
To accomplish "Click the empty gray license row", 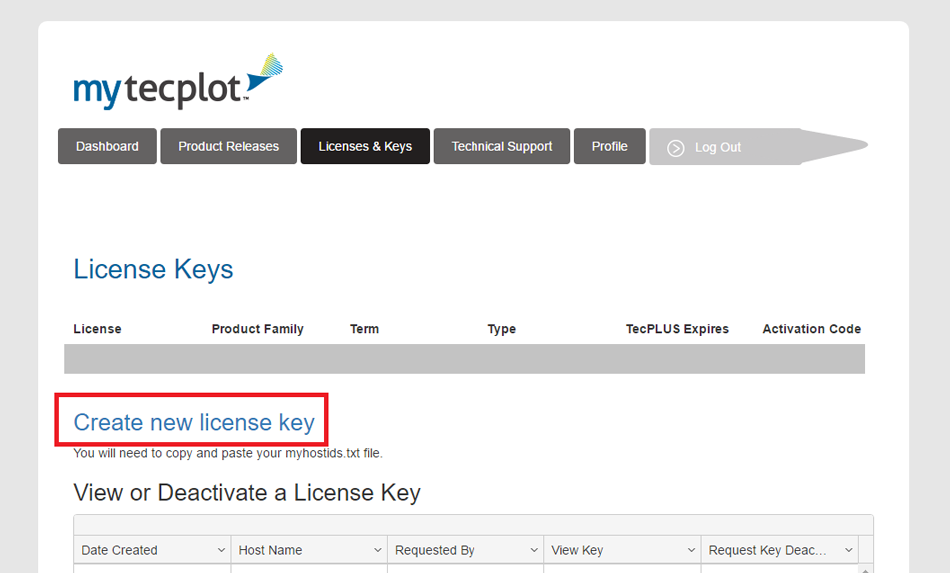I will point(464,359).
